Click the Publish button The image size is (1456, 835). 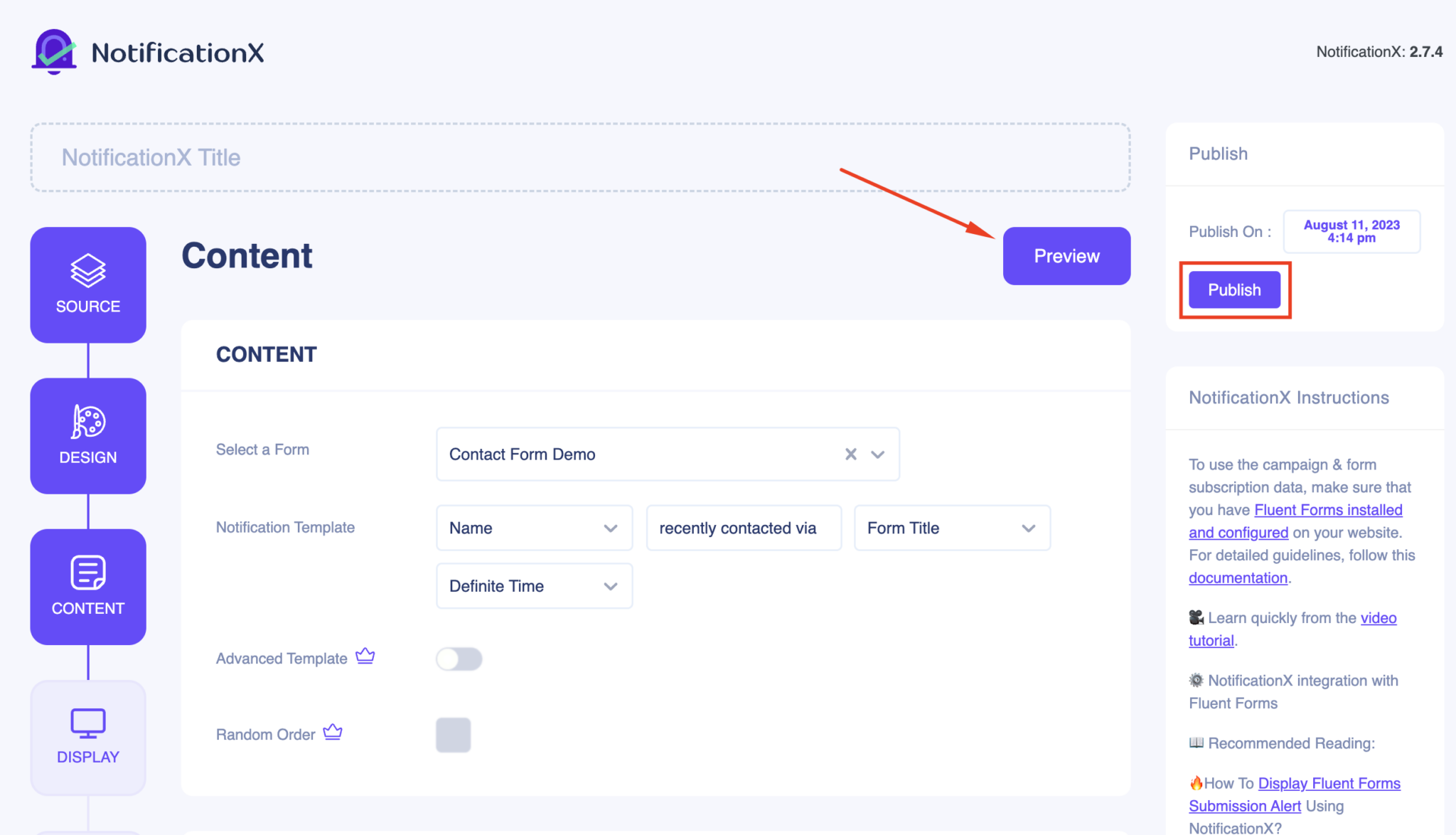(1233, 289)
